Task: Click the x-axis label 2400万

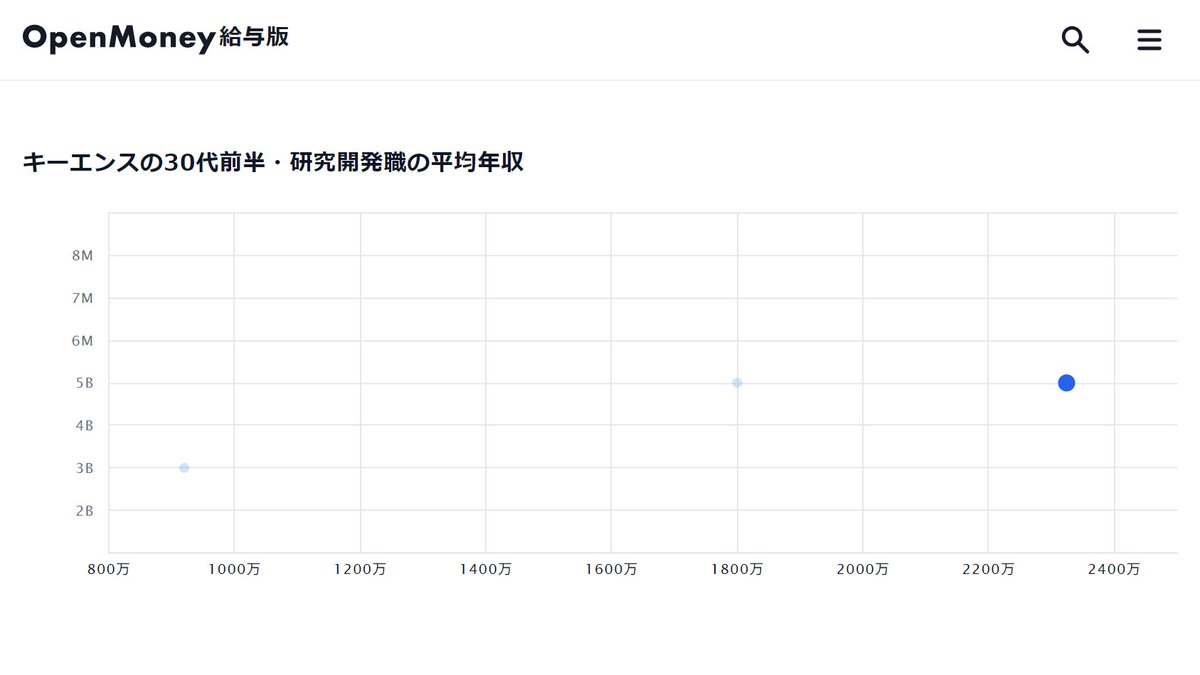Action: [1114, 569]
